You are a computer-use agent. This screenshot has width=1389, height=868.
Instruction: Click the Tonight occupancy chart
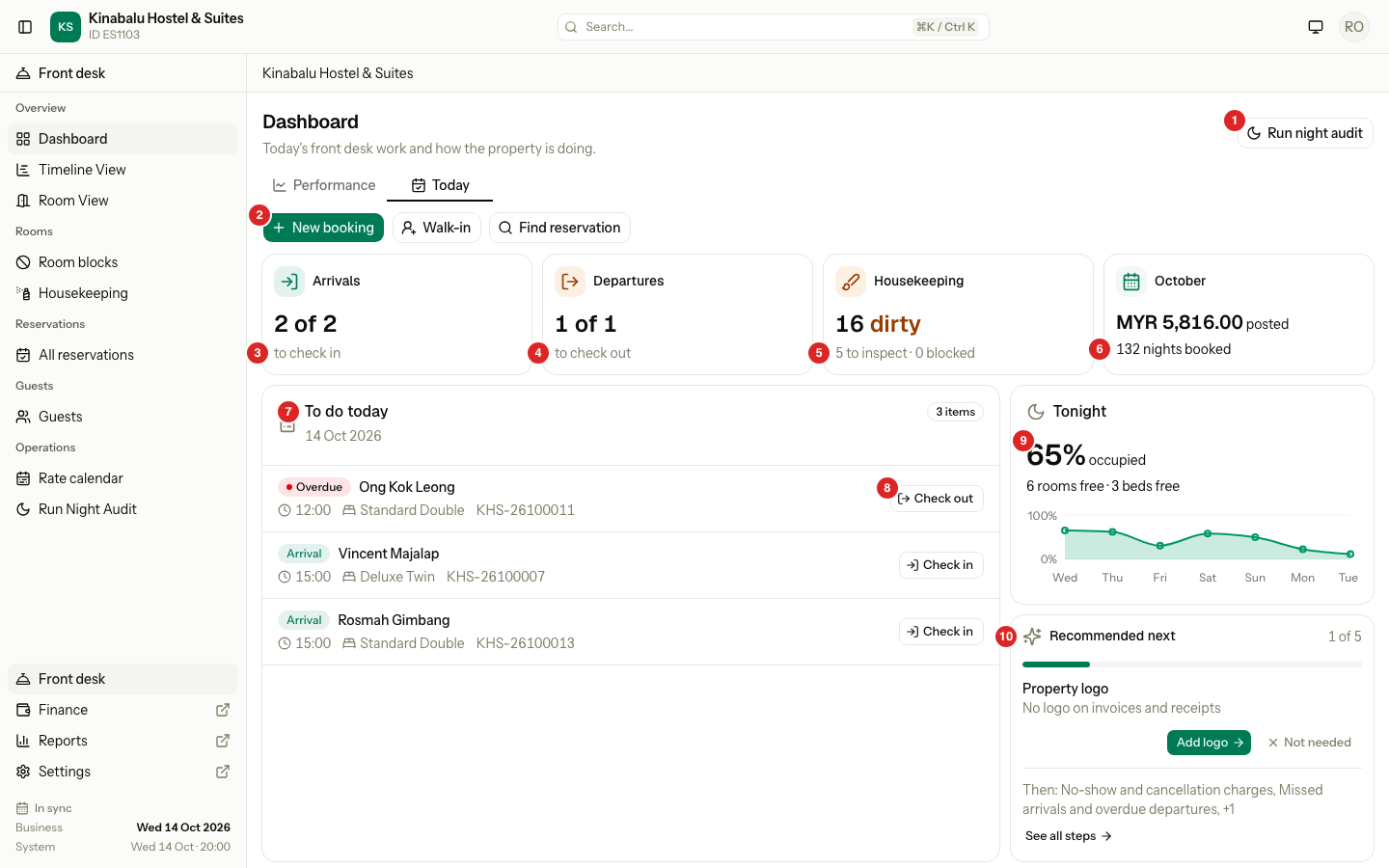[x=1192, y=550]
